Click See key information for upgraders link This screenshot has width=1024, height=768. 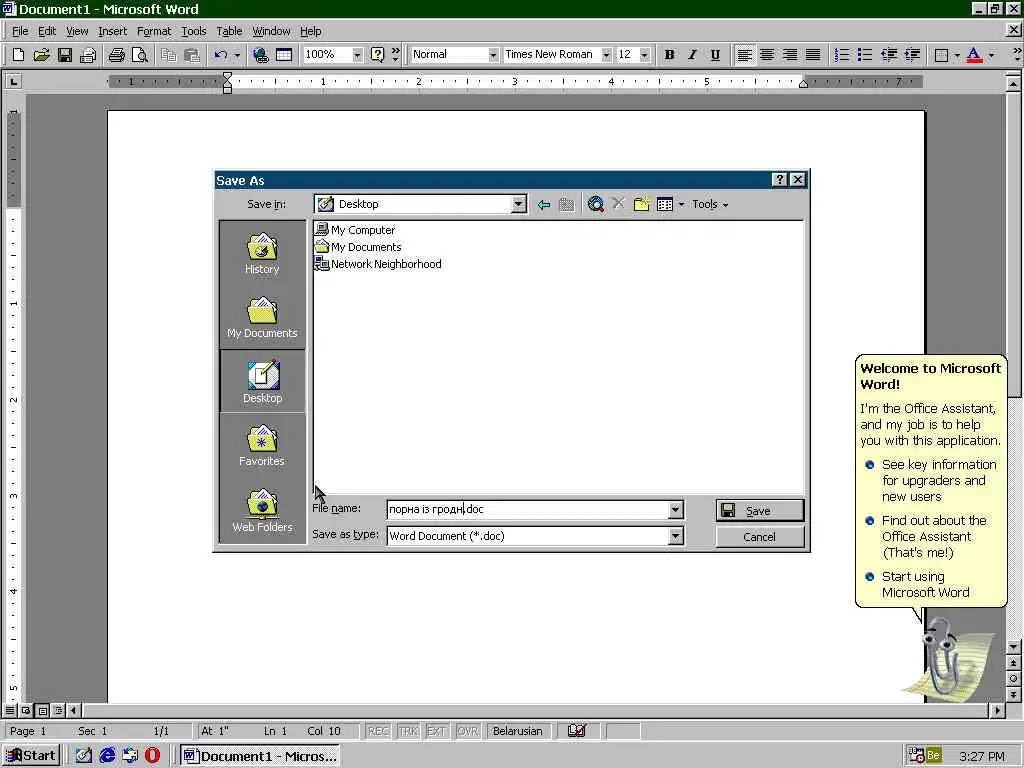(938, 481)
